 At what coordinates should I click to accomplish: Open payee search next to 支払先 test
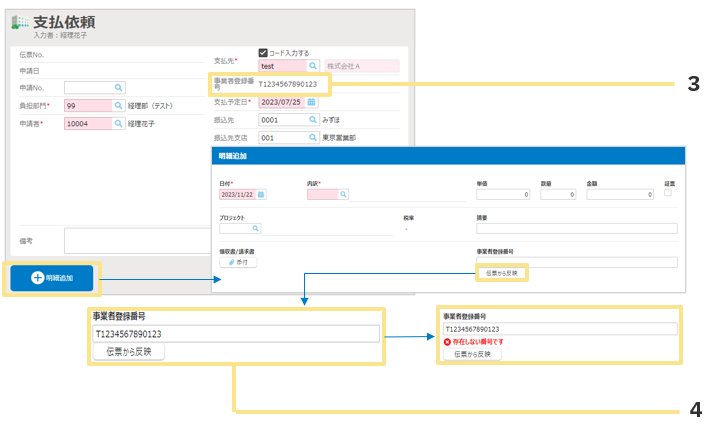312,66
